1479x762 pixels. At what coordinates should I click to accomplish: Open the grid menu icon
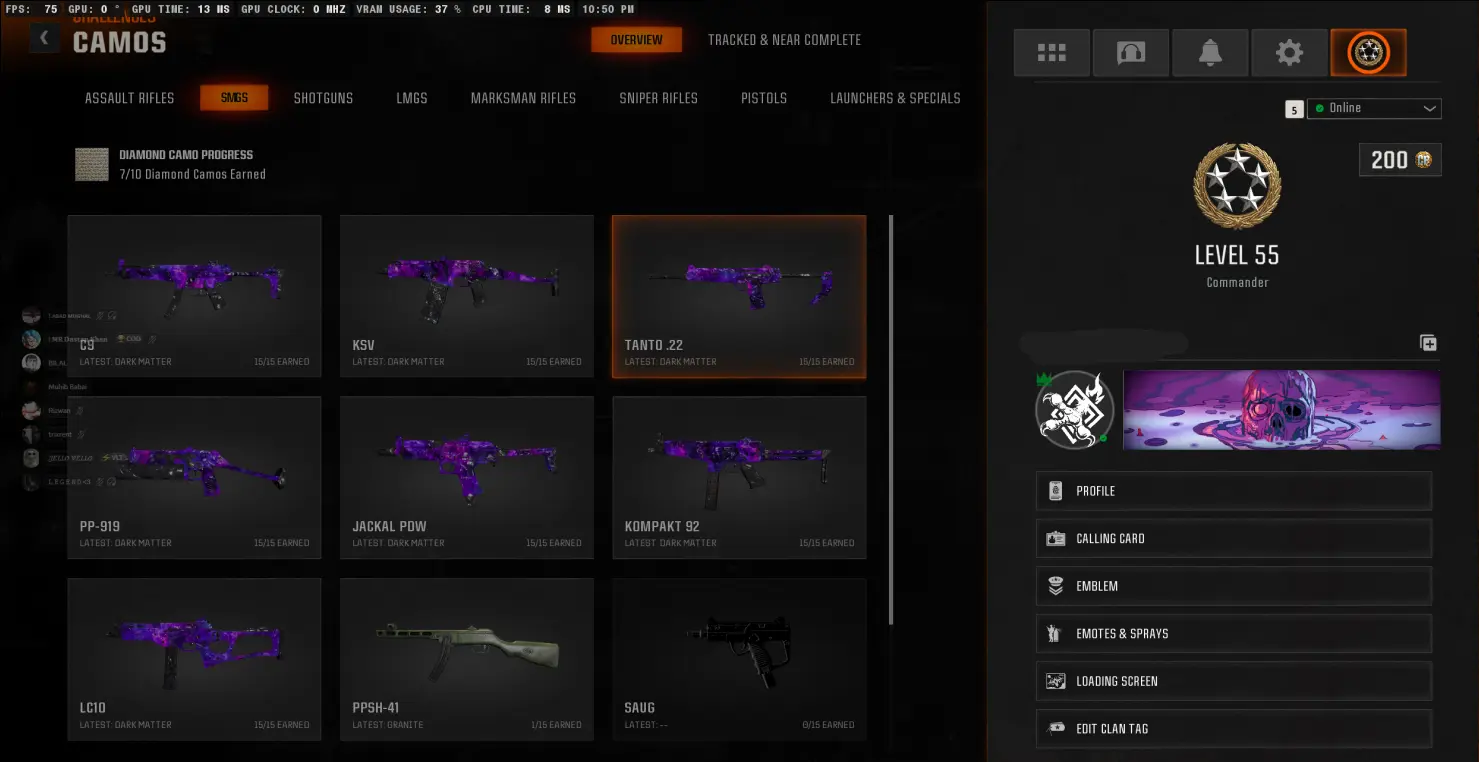[x=1051, y=53]
